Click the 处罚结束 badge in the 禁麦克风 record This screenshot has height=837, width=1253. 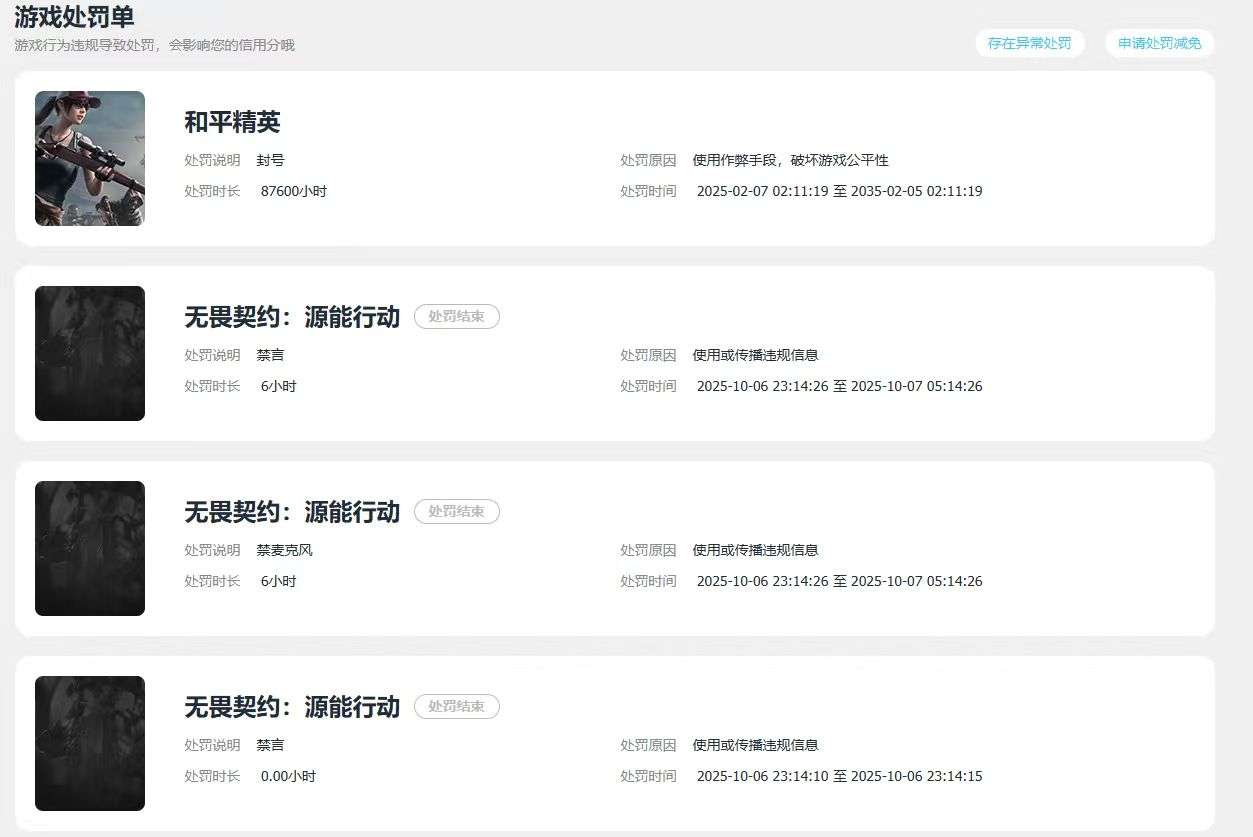[457, 511]
